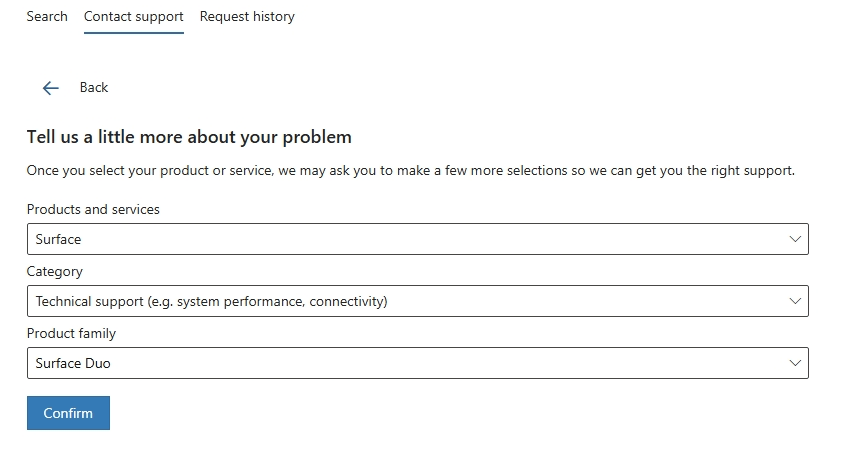Select the Contact support tab
This screenshot has width=843, height=459.
[133, 16]
